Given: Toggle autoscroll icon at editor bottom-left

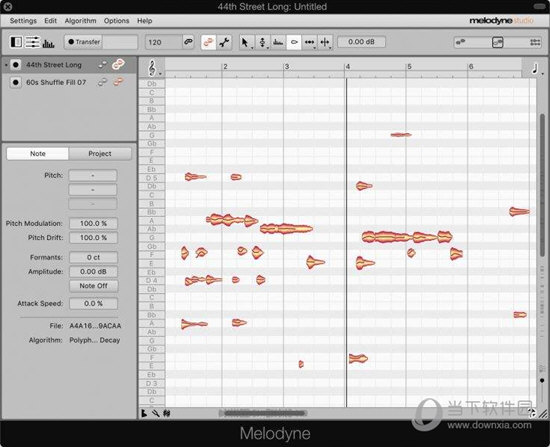Looking at the screenshot, I should (x=144, y=413).
